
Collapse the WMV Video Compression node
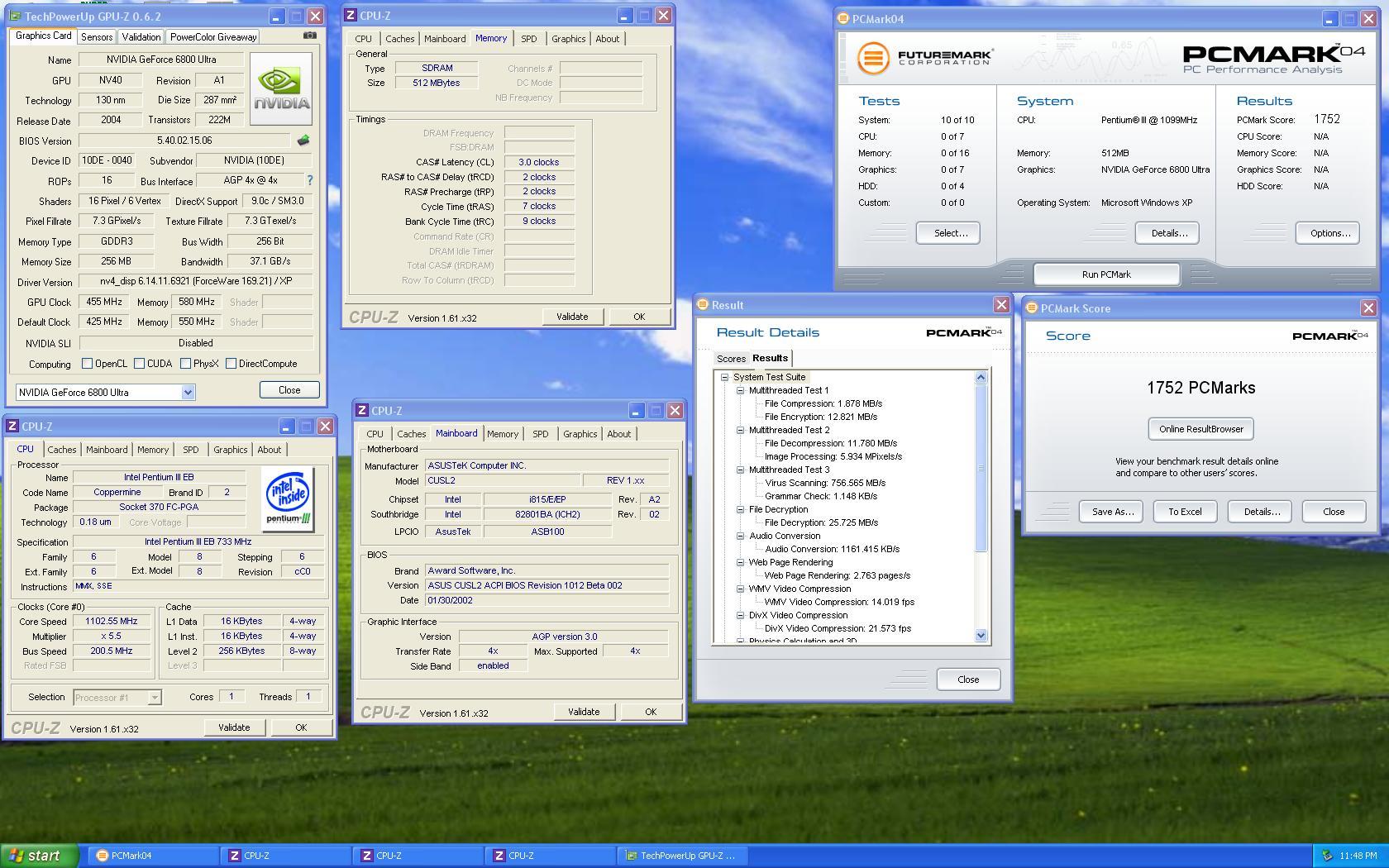pos(740,589)
